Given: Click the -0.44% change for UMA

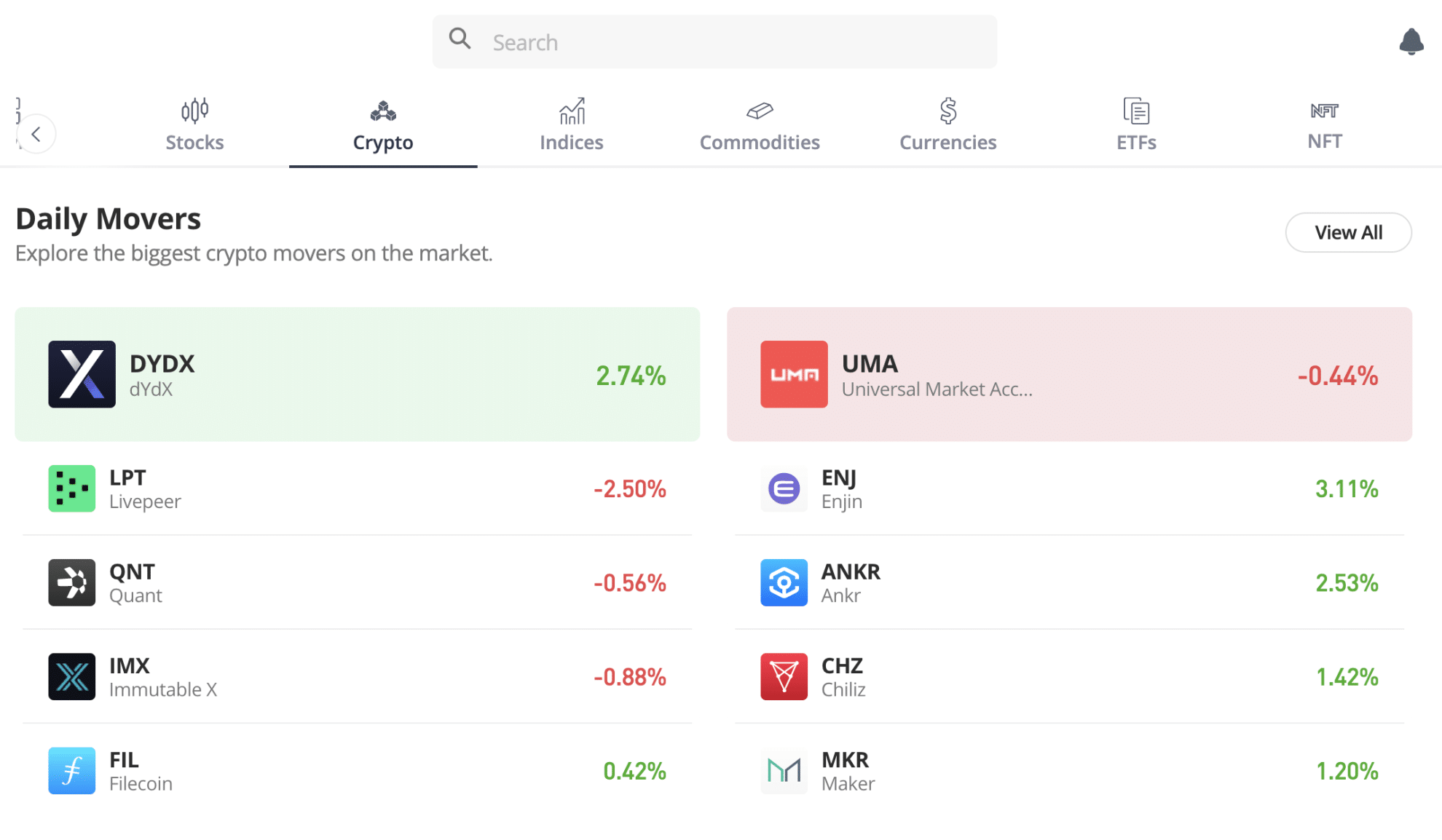Looking at the screenshot, I should (x=1337, y=376).
